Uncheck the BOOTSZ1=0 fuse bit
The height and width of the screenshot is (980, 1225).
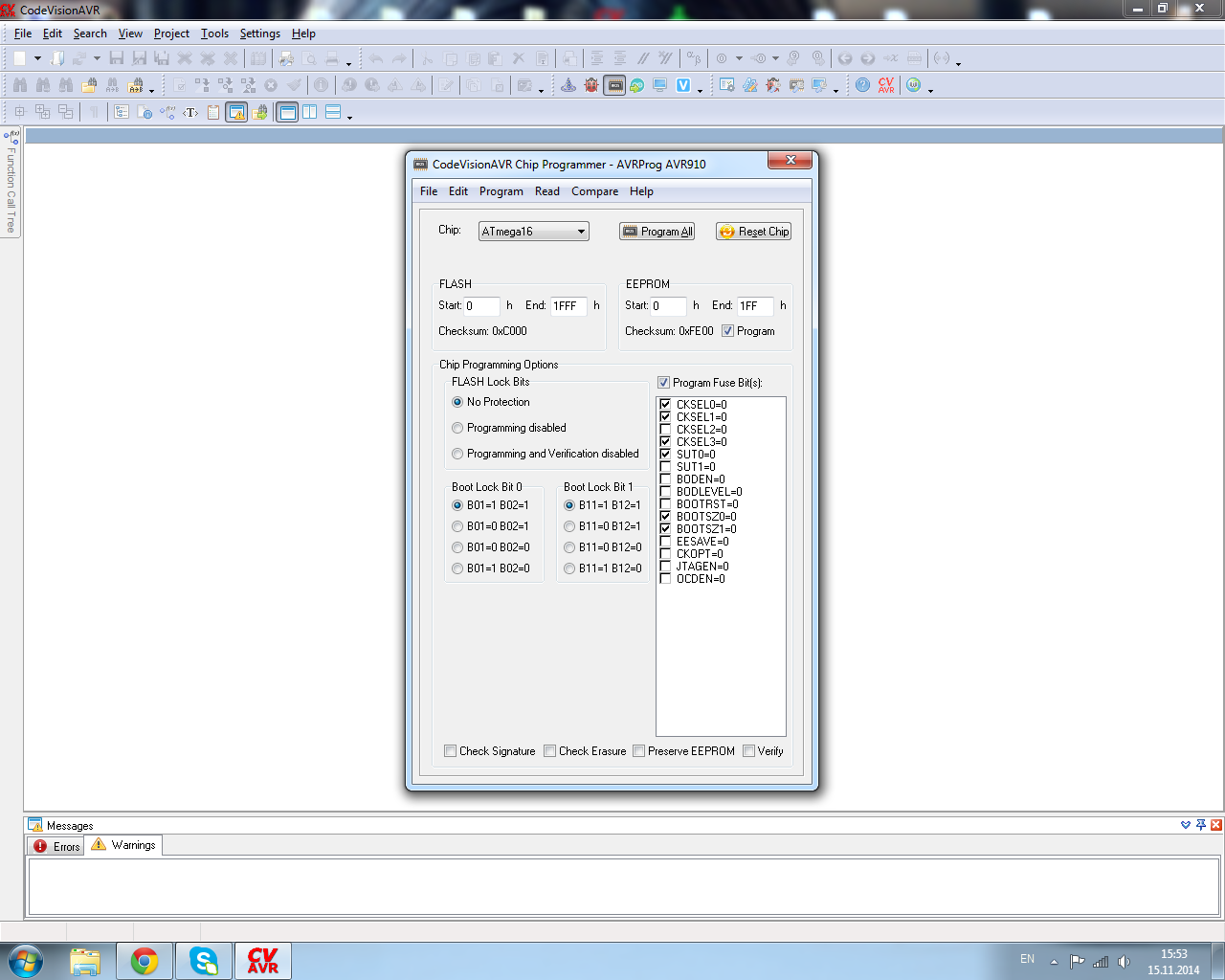(x=665, y=529)
